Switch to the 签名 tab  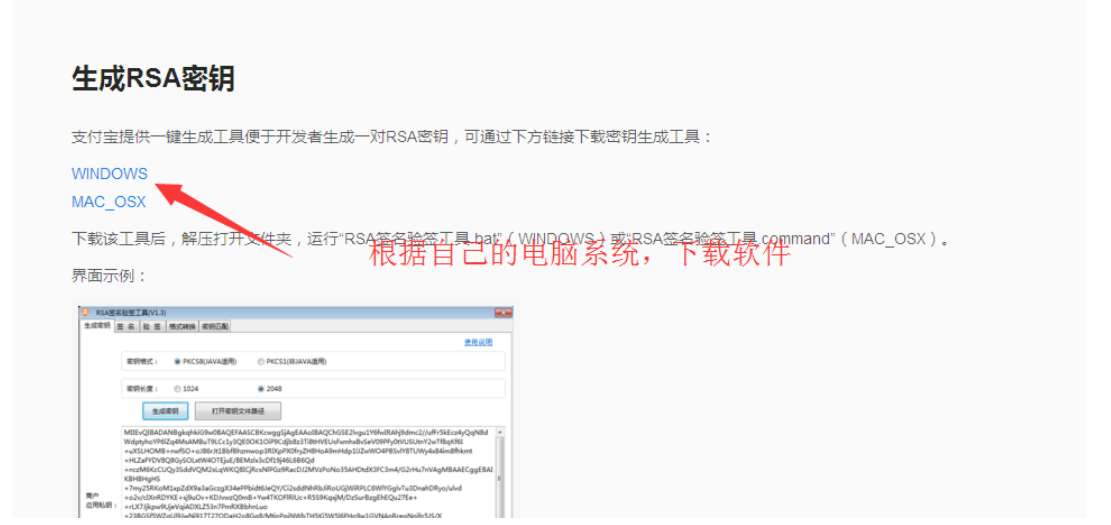pyautogui.click(x=126, y=327)
